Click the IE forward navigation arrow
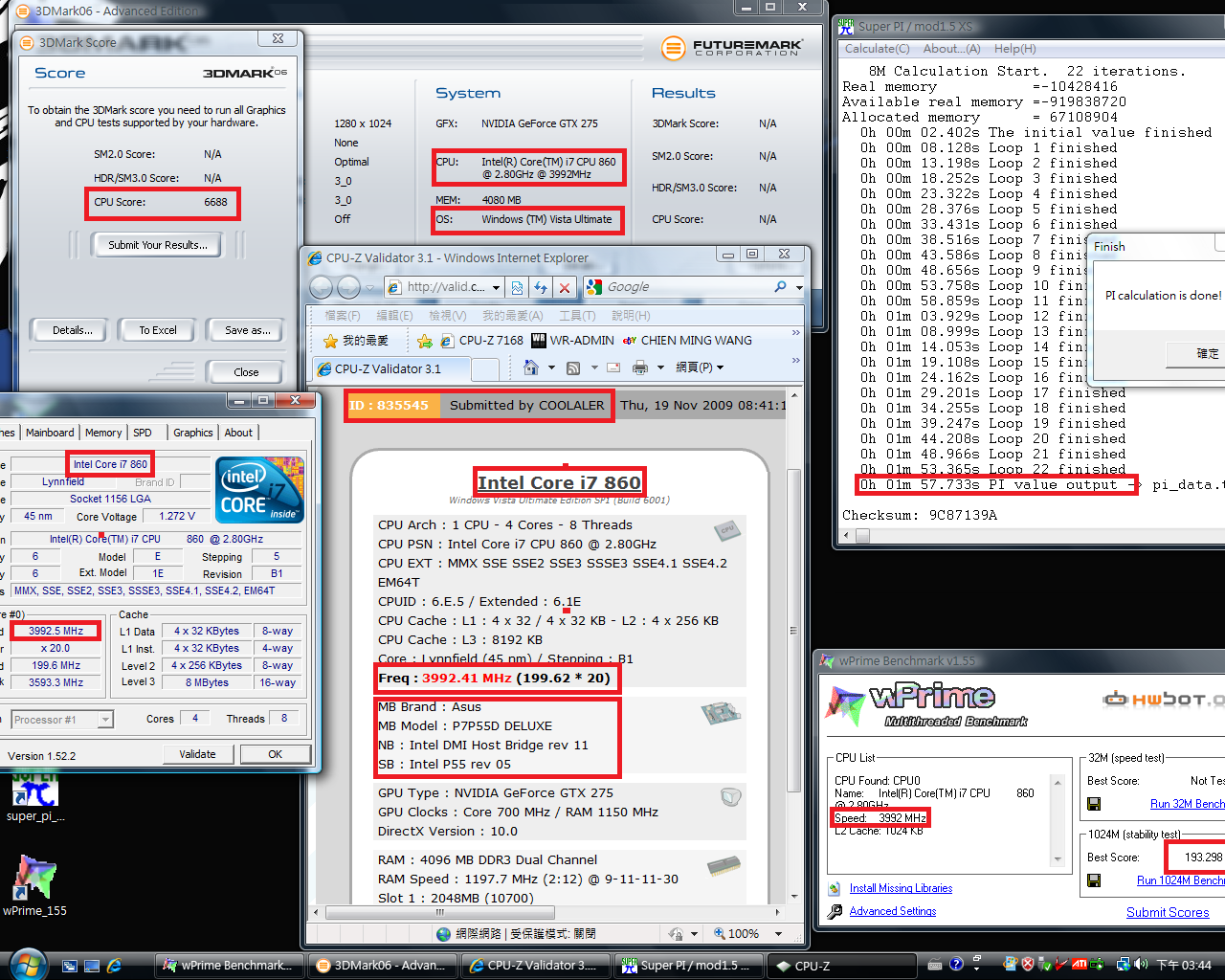The image size is (1225, 980). tap(349, 287)
